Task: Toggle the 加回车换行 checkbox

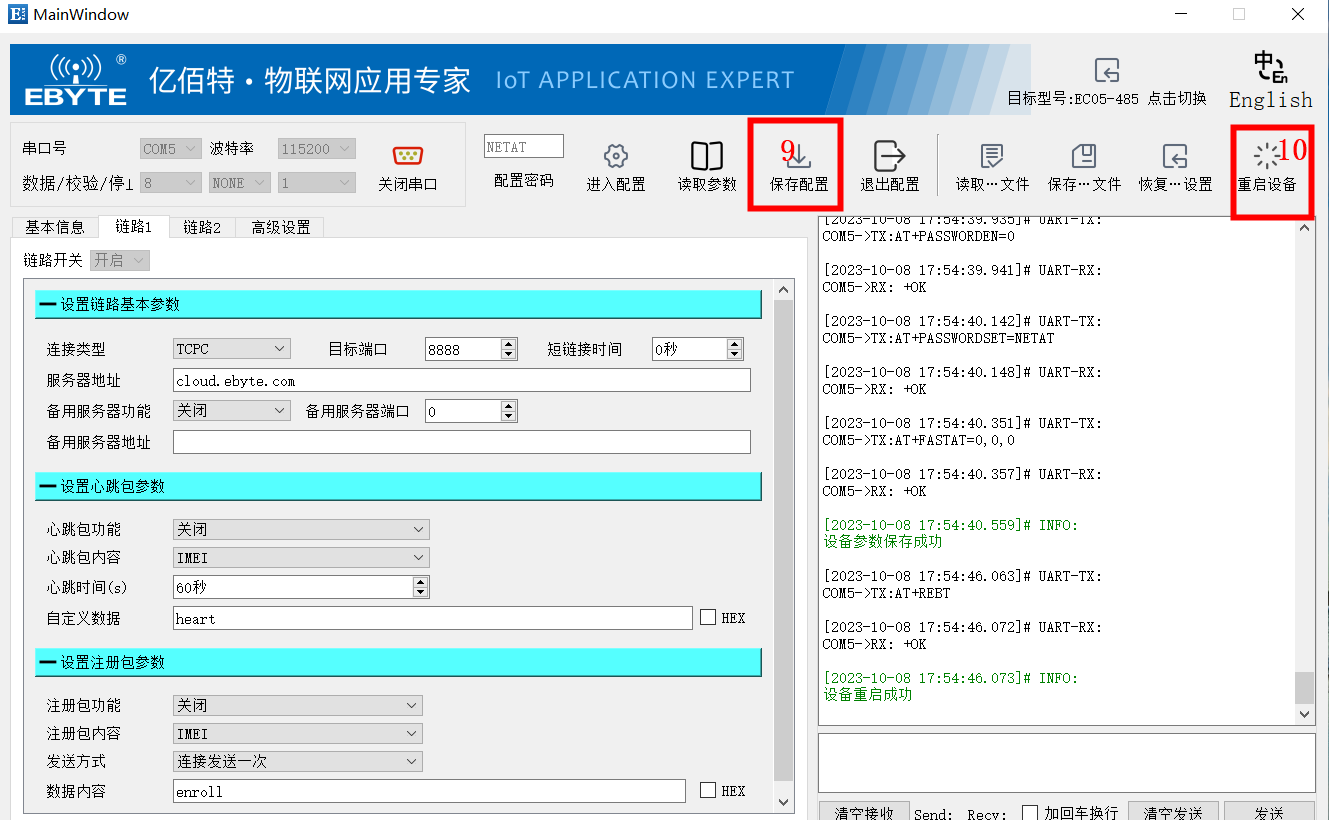Action: (x=1029, y=812)
